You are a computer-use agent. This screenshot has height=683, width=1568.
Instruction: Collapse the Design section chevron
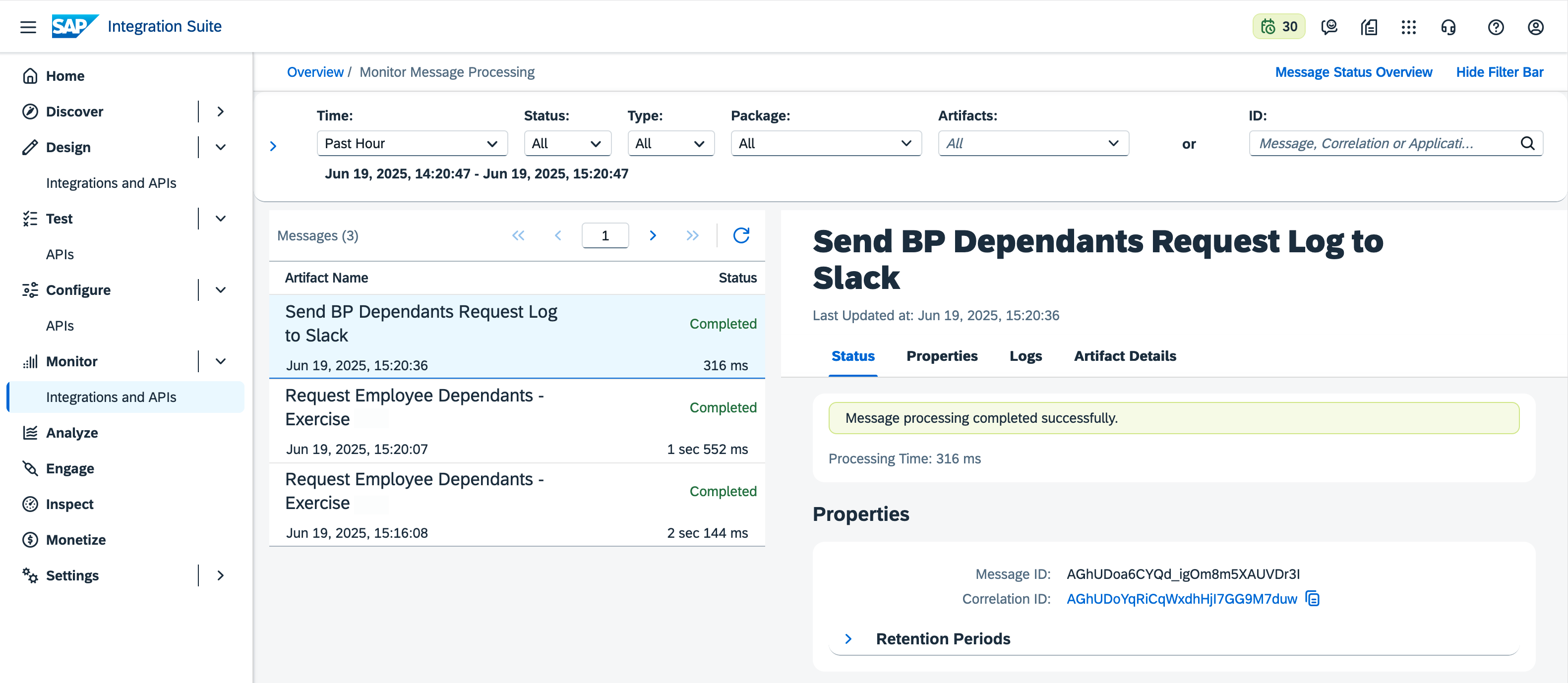pos(221,147)
